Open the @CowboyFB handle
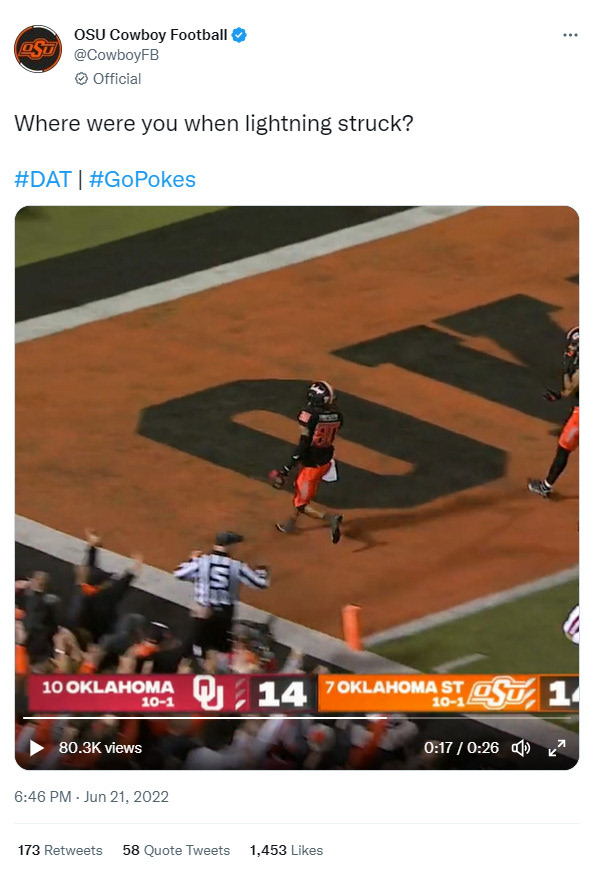 (116, 55)
